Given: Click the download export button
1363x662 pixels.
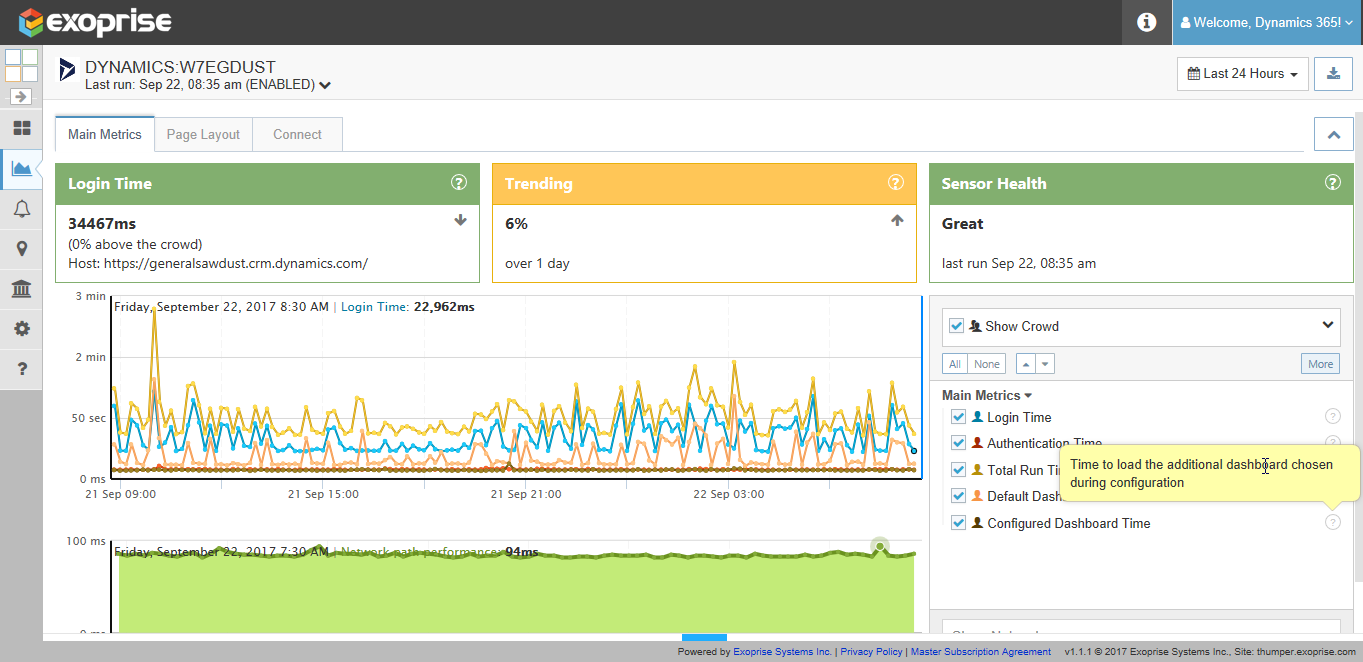Looking at the screenshot, I should [x=1333, y=74].
